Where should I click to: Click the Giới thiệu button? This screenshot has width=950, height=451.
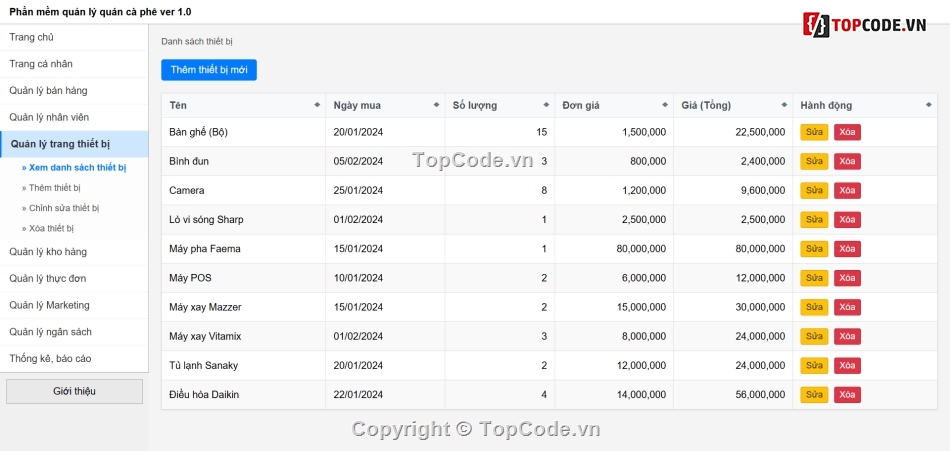pos(75,392)
